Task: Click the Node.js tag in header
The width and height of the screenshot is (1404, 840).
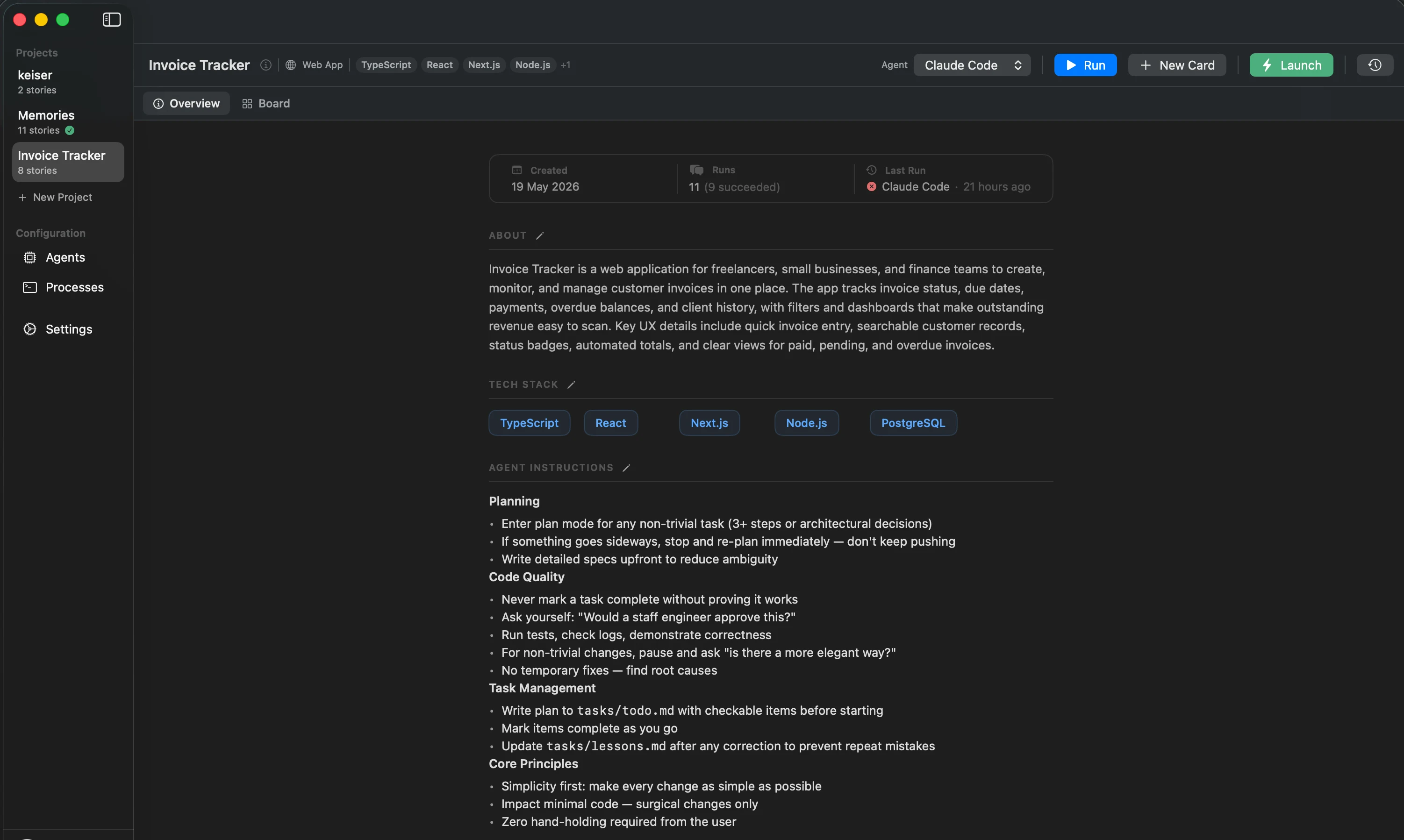Action: (x=533, y=65)
